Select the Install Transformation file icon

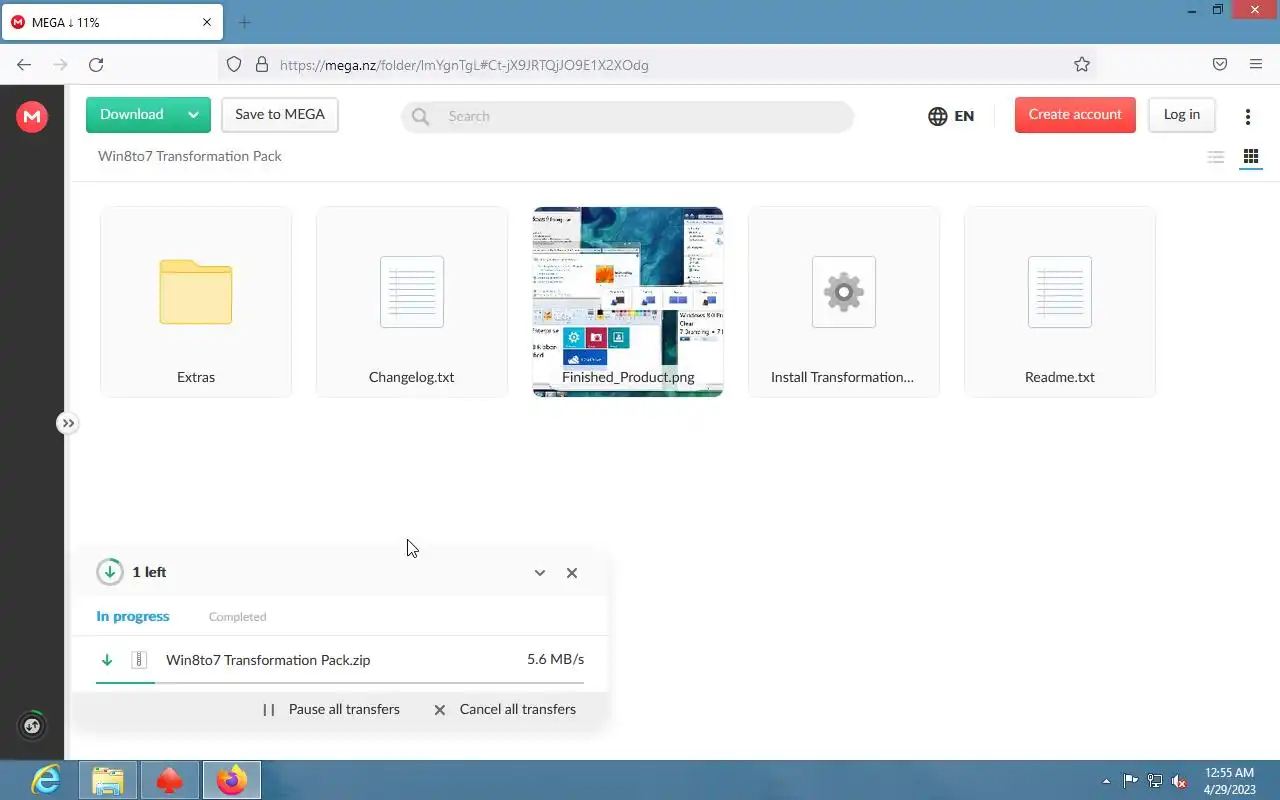844,292
